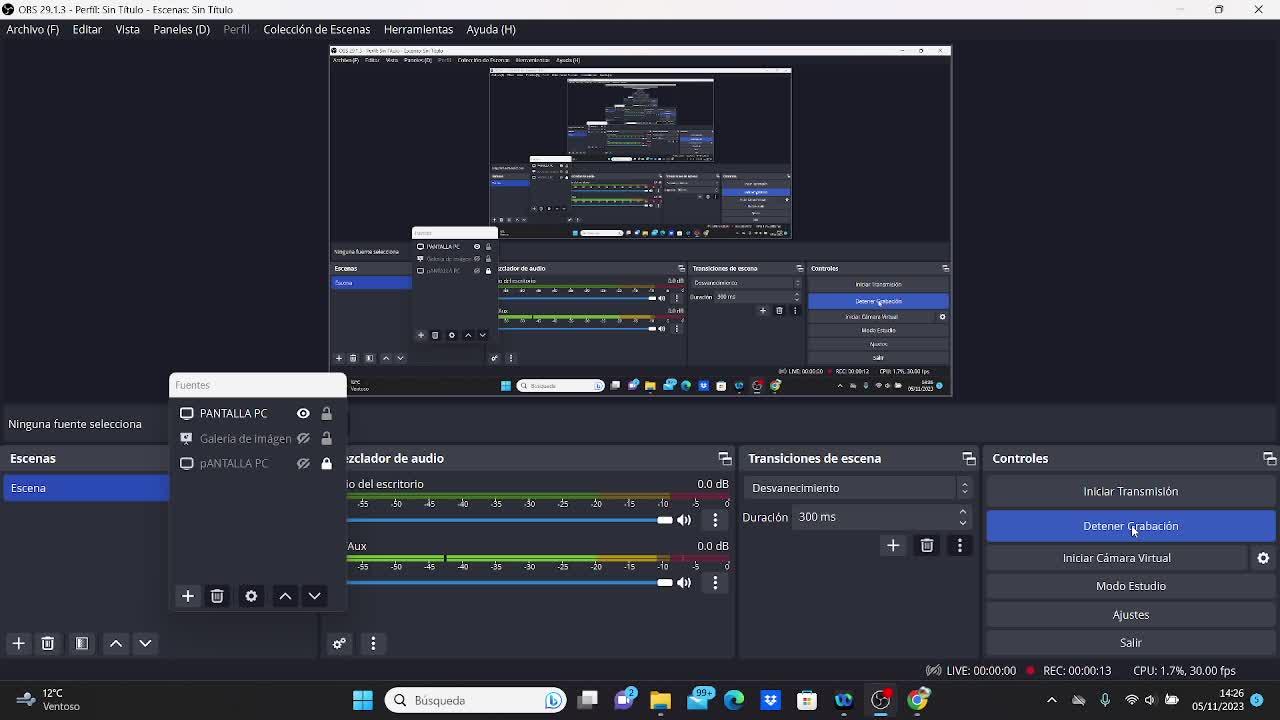
Task: Delete the transition with the trash icon
Action: (x=927, y=545)
